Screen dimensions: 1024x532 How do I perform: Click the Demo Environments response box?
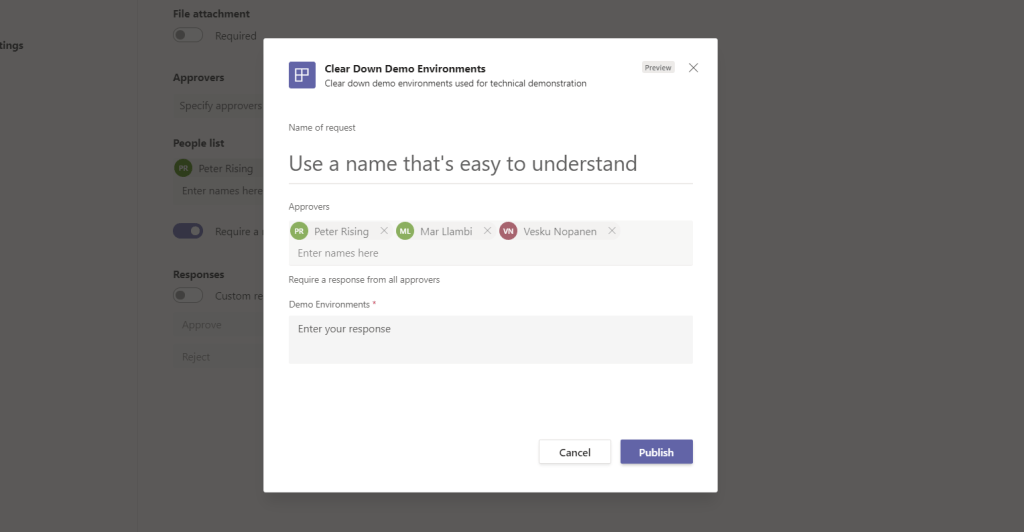490,339
